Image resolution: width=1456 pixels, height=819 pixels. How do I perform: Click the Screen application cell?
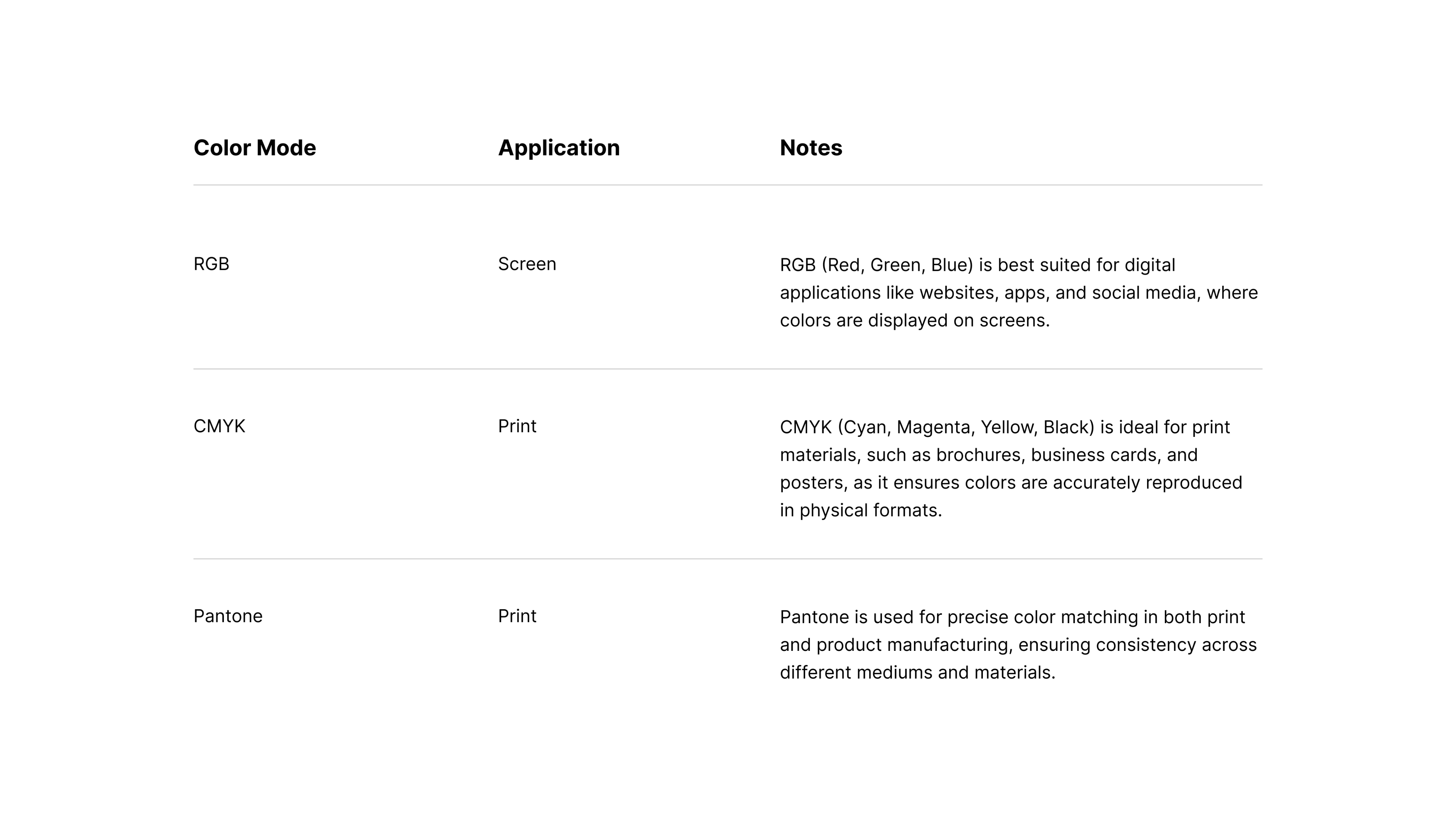coord(527,264)
